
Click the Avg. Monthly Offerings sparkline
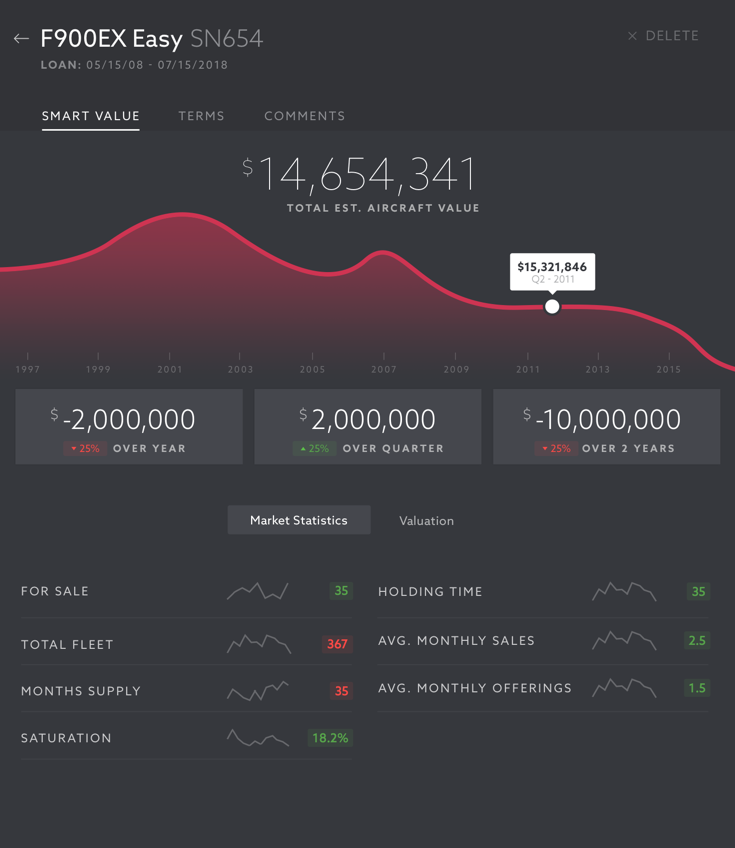click(x=624, y=688)
